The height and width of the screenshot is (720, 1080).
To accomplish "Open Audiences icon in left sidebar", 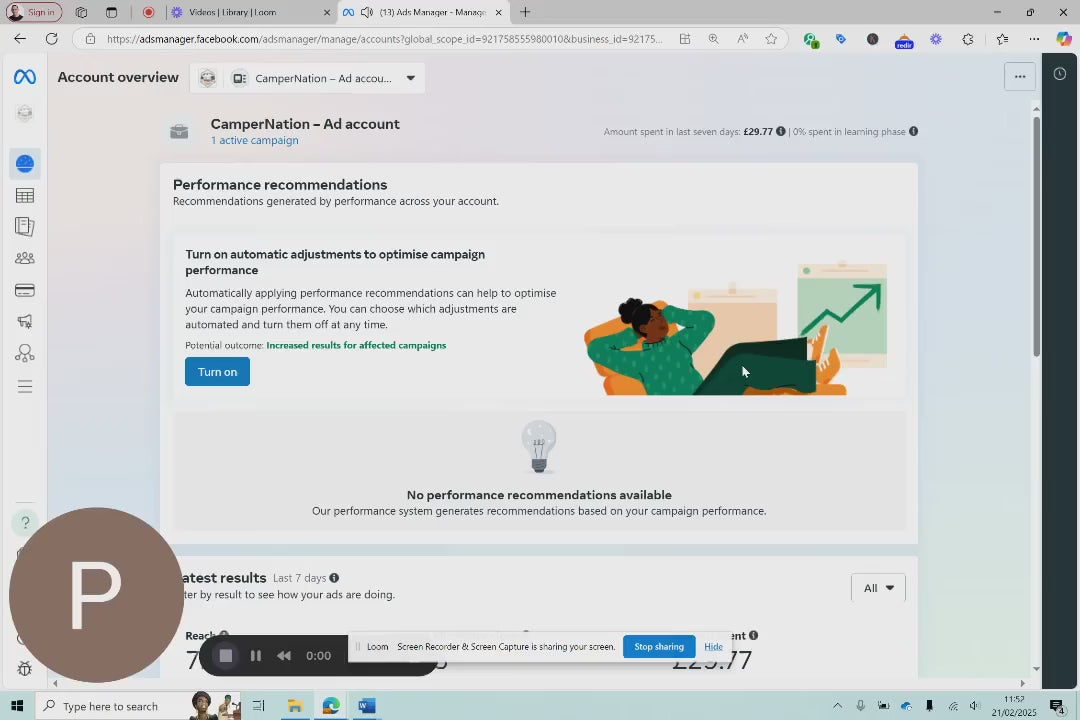I will click(x=25, y=258).
